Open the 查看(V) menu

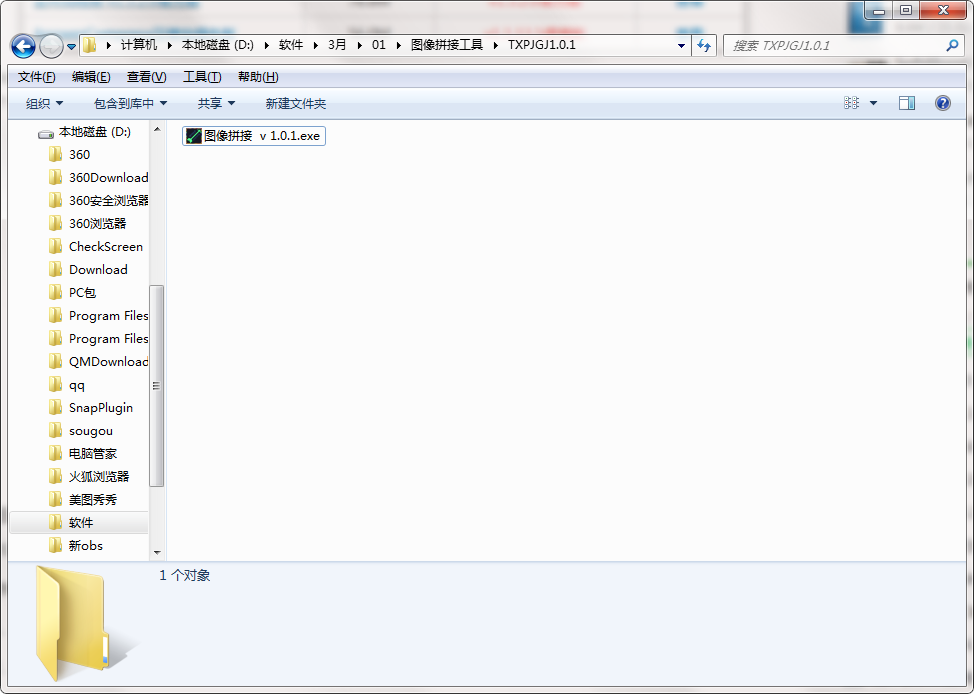(147, 77)
